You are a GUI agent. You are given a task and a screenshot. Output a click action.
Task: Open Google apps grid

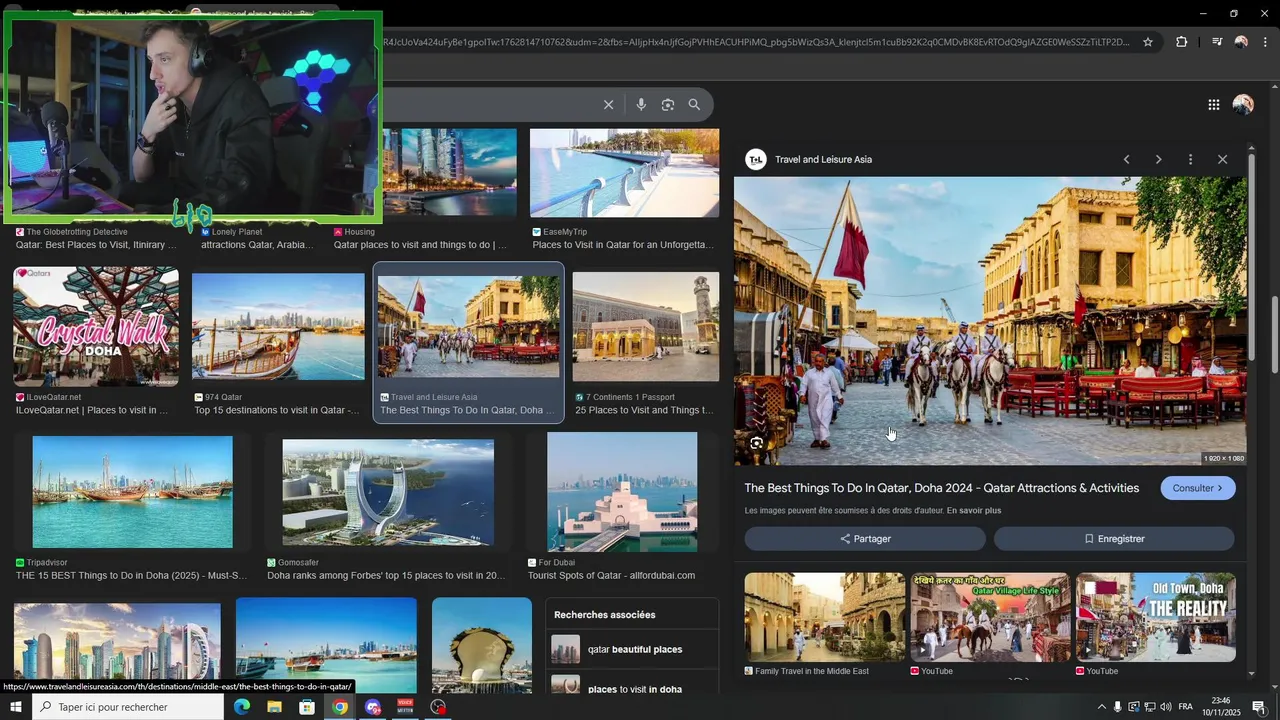coord(1213,105)
